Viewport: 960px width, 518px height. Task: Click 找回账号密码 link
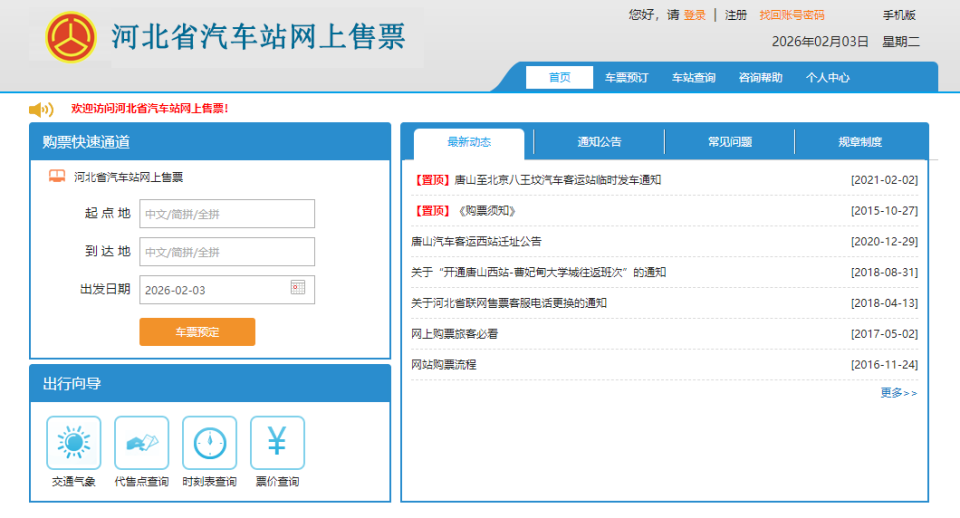tap(792, 15)
